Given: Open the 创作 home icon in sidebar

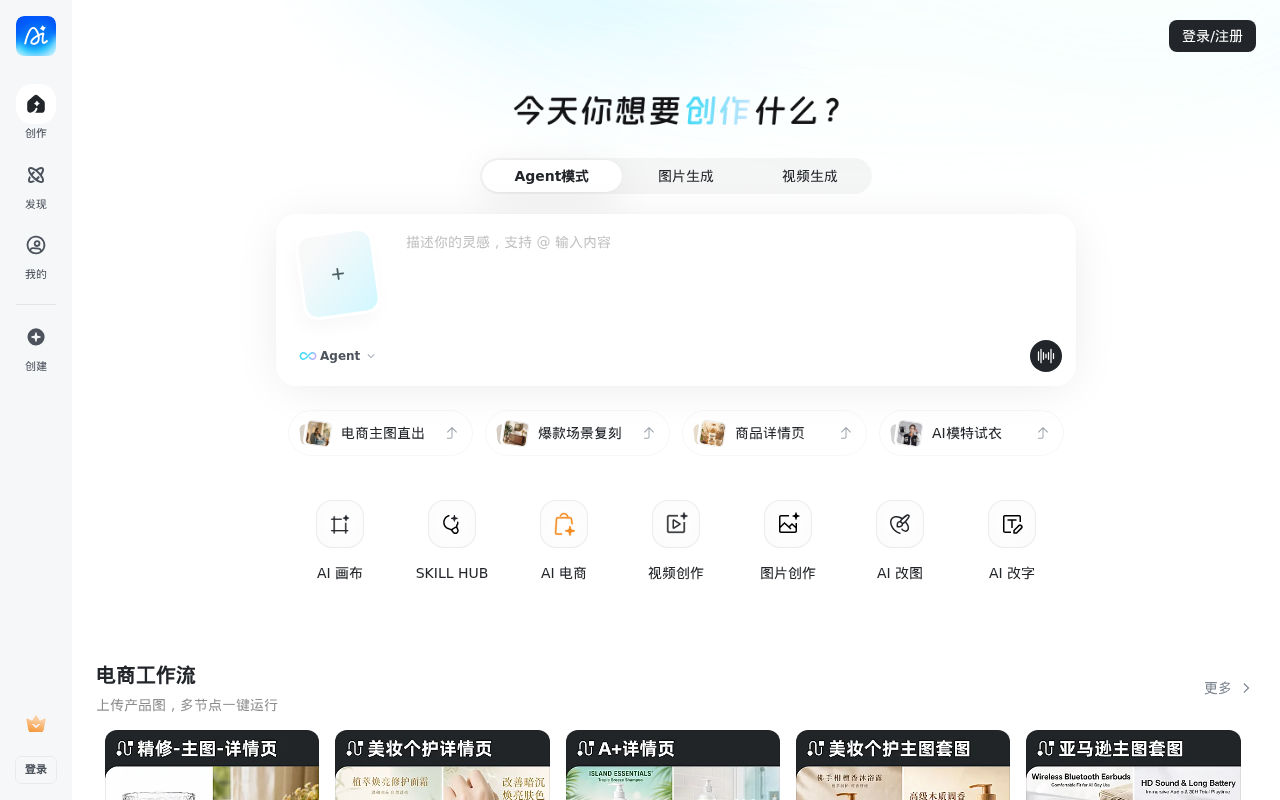Looking at the screenshot, I should pyautogui.click(x=36, y=104).
